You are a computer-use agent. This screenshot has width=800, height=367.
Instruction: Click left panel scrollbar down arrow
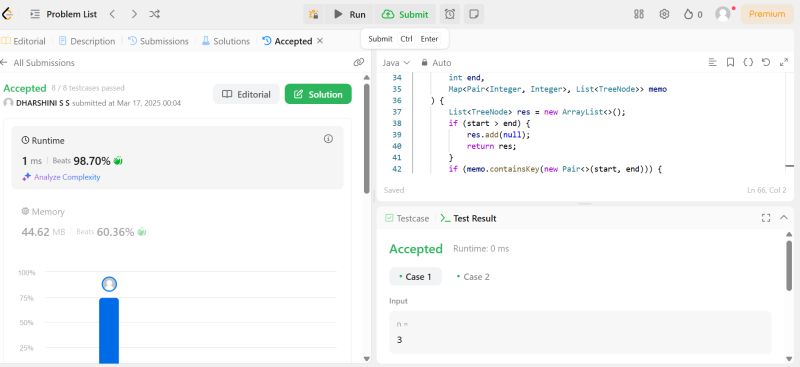coord(366,359)
